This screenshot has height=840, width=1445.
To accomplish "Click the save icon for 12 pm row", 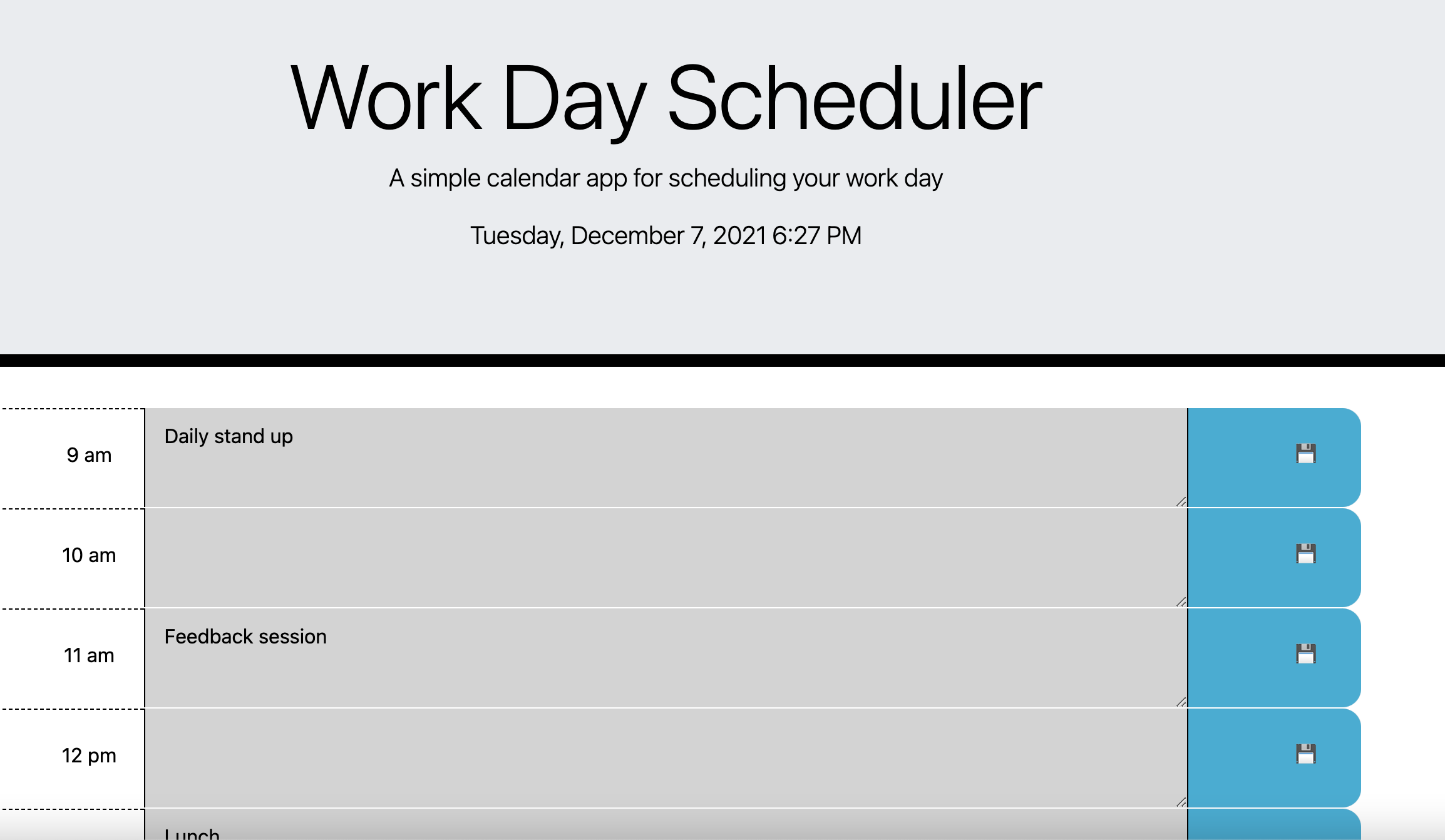I will (1305, 755).
